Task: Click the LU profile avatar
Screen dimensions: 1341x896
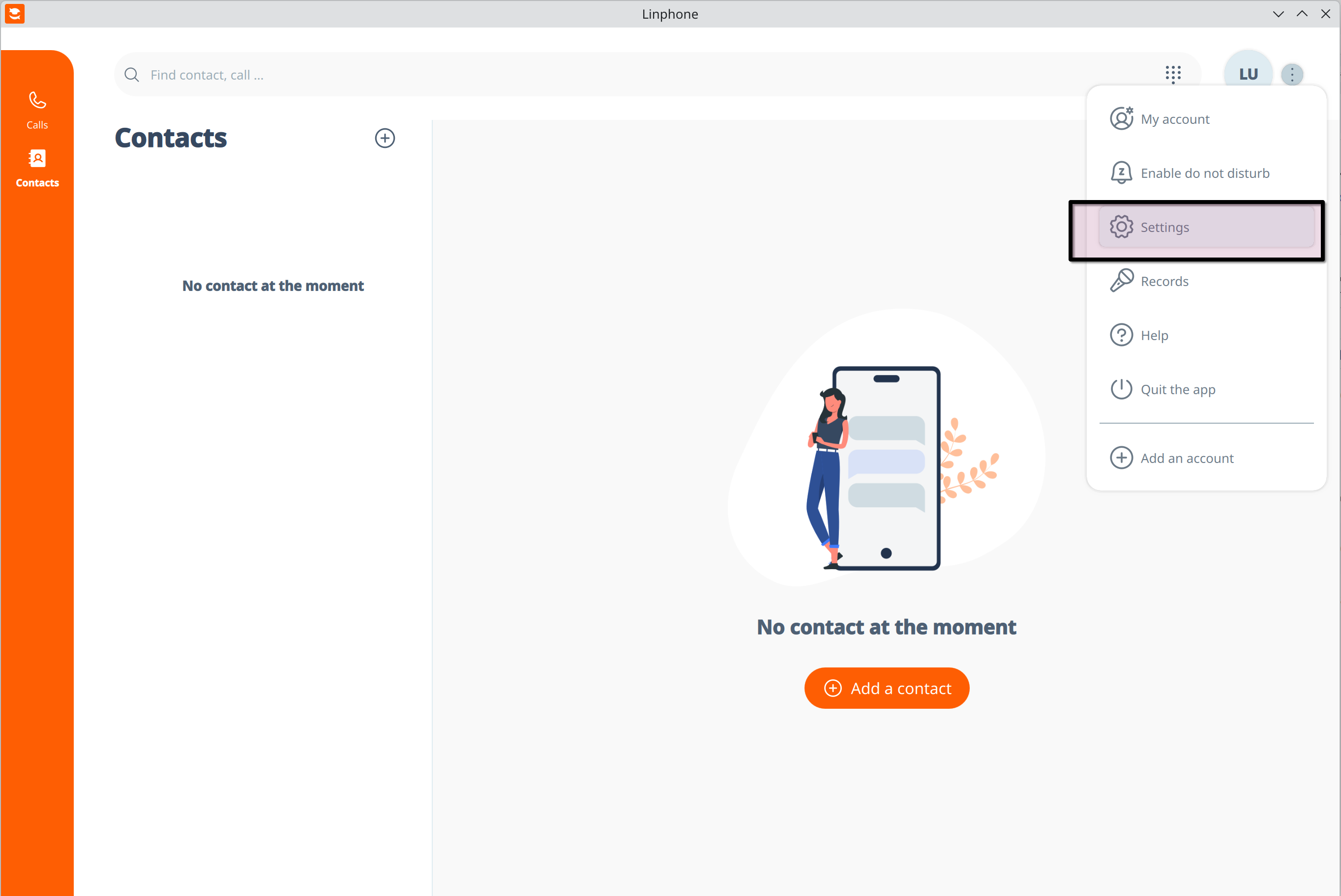Action: [x=1248, y=74]
